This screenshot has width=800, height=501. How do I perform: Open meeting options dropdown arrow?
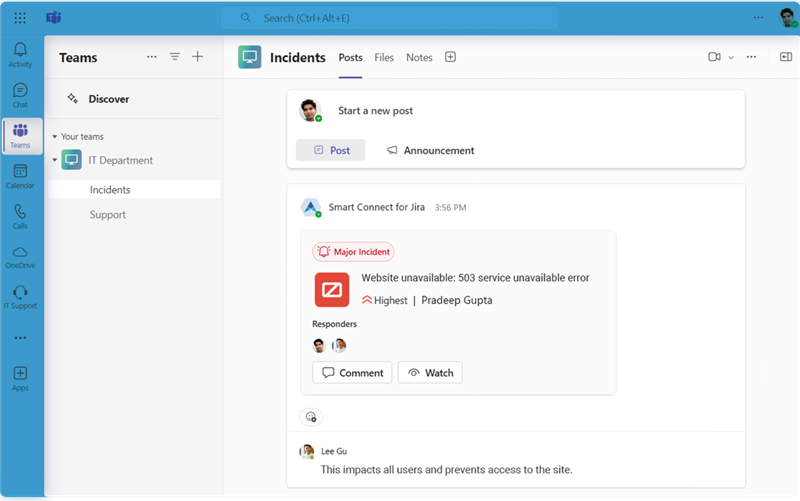tap(731, 57)
